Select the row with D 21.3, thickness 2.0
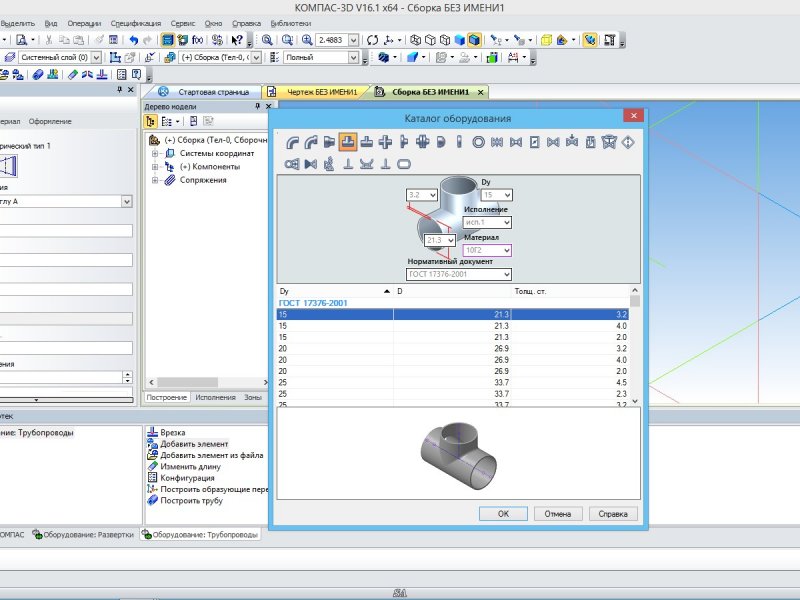Image resolution: width=800 pixels, height=600 pixels. 453,337
